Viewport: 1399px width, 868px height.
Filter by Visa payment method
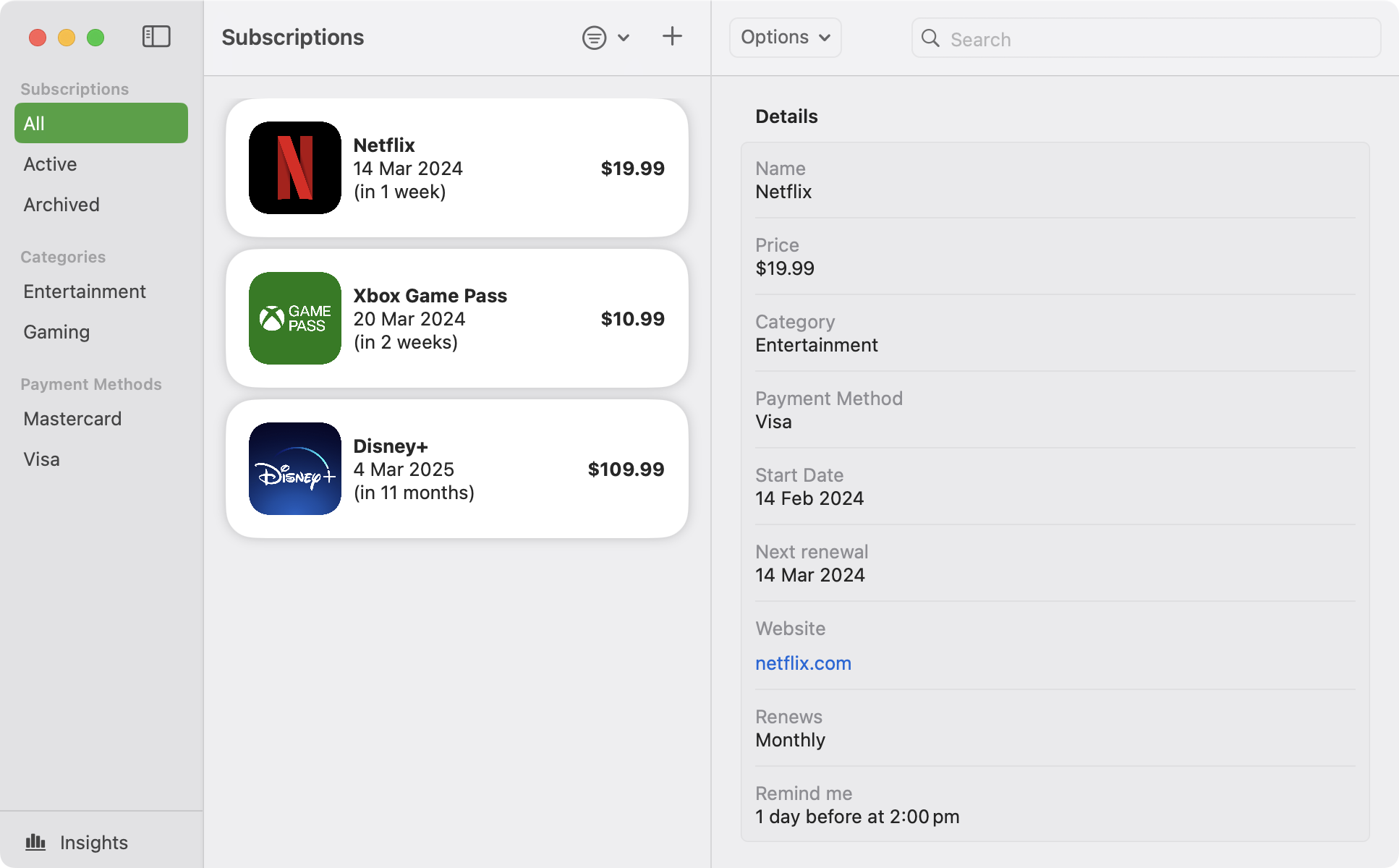(41, 459)
